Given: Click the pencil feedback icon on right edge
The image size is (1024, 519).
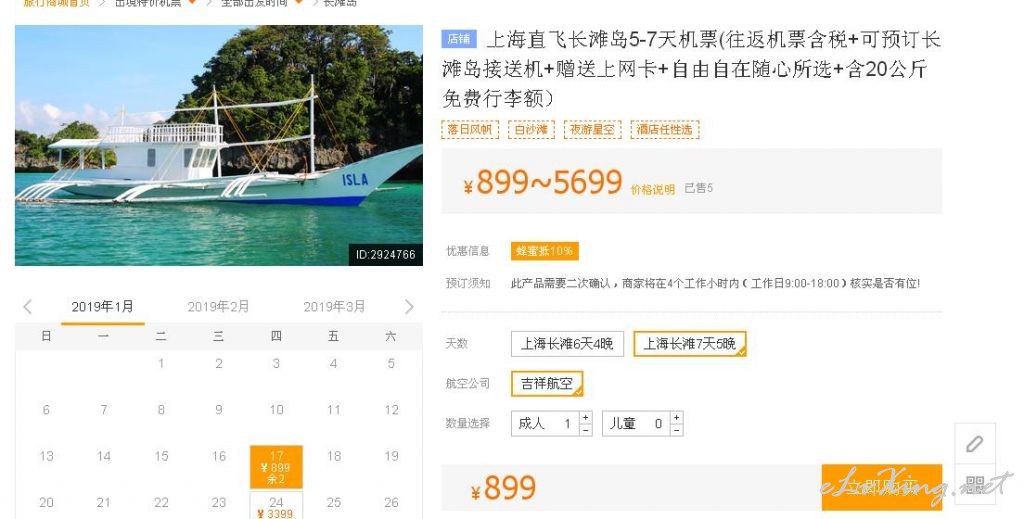Looking at the screenshot, I should pyautogui.click(x=975, y=444).
